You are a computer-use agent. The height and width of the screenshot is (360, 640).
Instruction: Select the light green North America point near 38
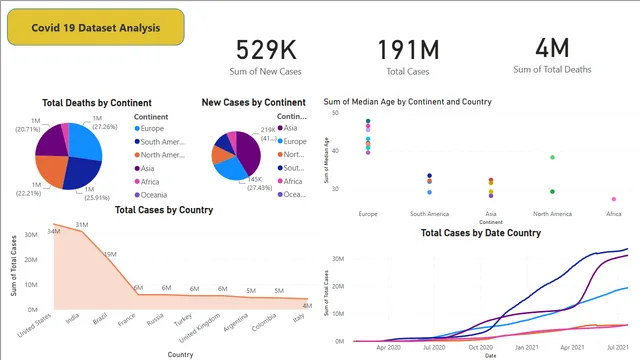(552, 157)
